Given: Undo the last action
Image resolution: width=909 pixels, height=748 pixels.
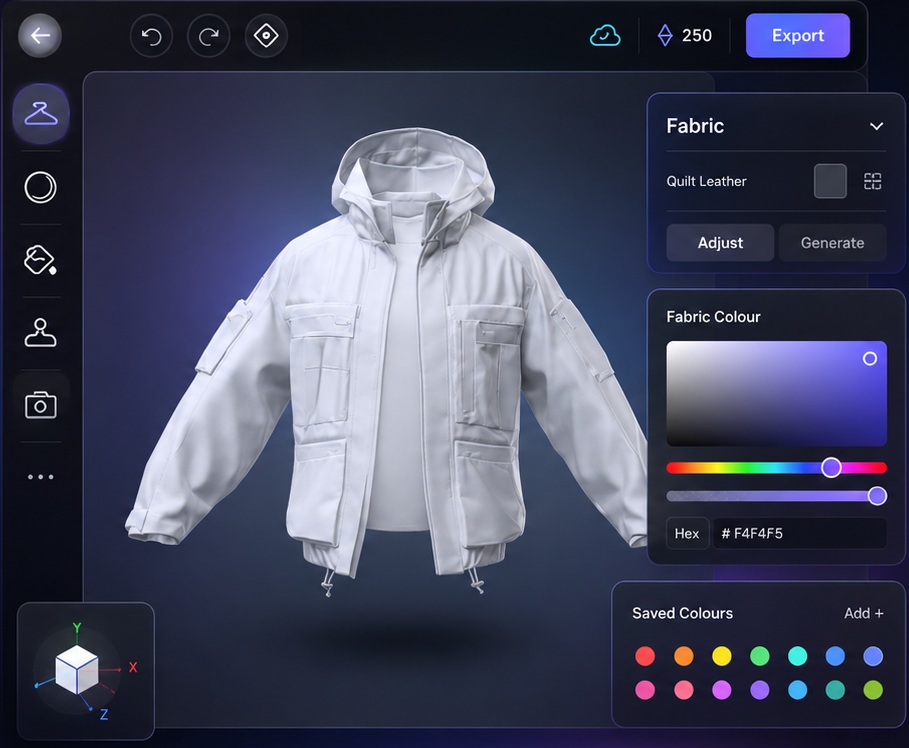Looking at the screenshot, I should (x=151, y=37).
